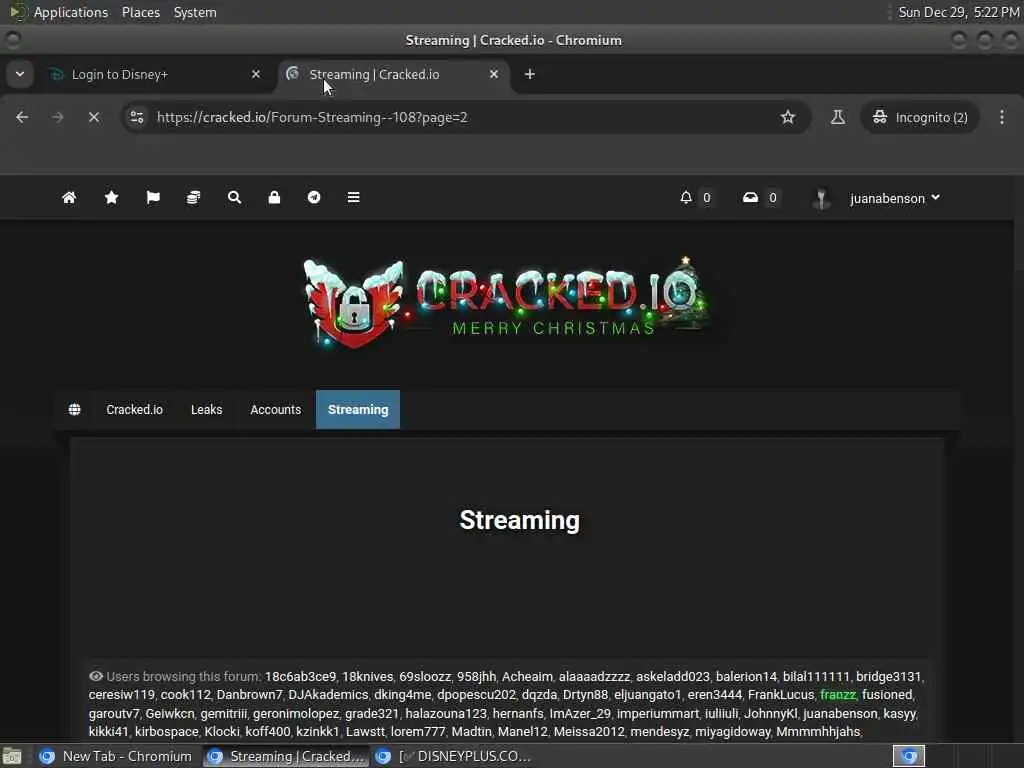Click the Streaming forum heading
The width and height of the screenshot is (1024, 768).
pos(519,520)
